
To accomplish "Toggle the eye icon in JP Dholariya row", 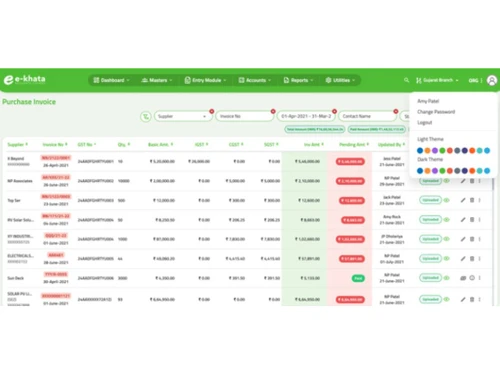I will [x=447, y=239].
